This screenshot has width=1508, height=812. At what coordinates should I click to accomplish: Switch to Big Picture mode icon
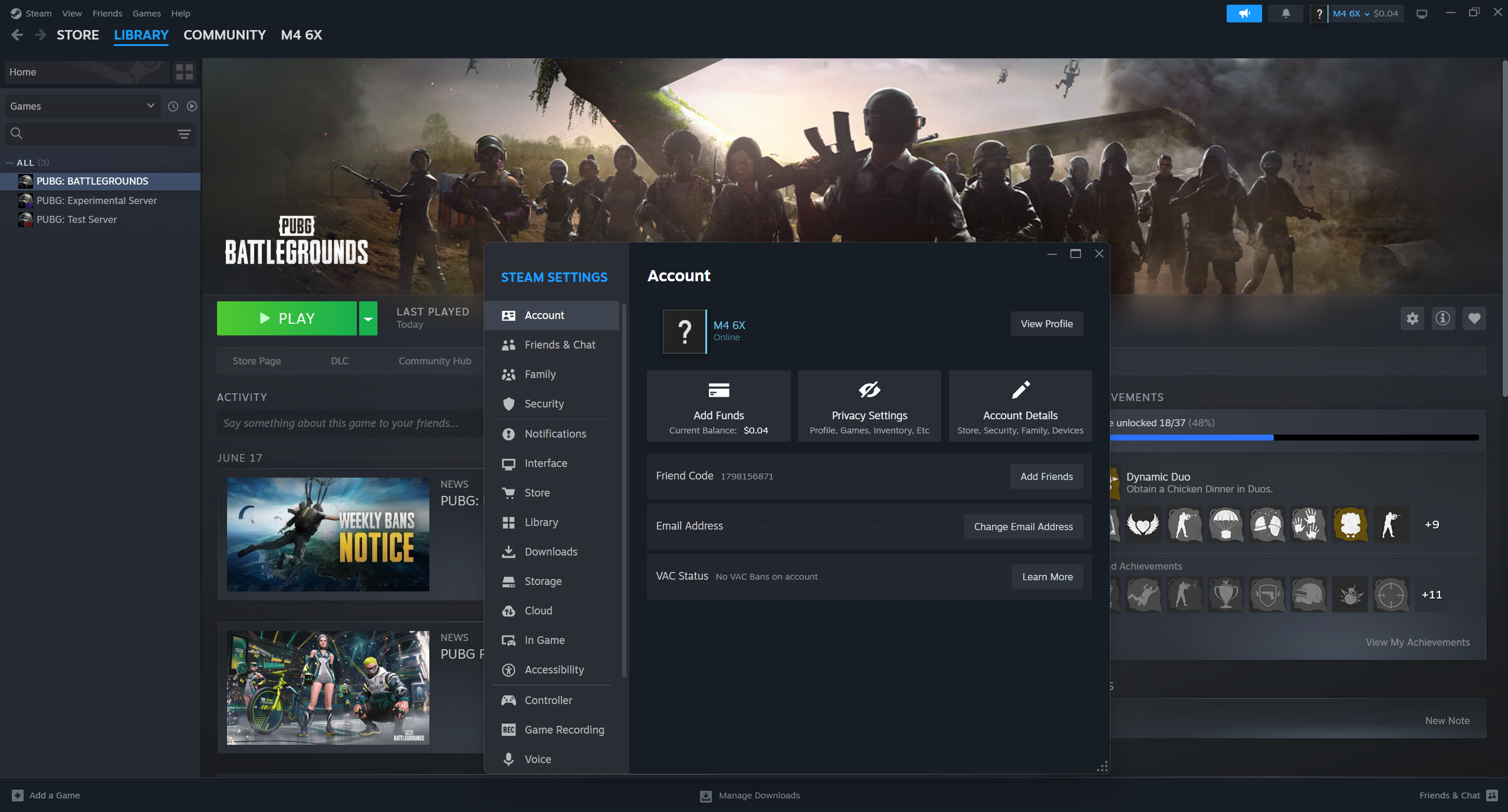coord(1422,13)
